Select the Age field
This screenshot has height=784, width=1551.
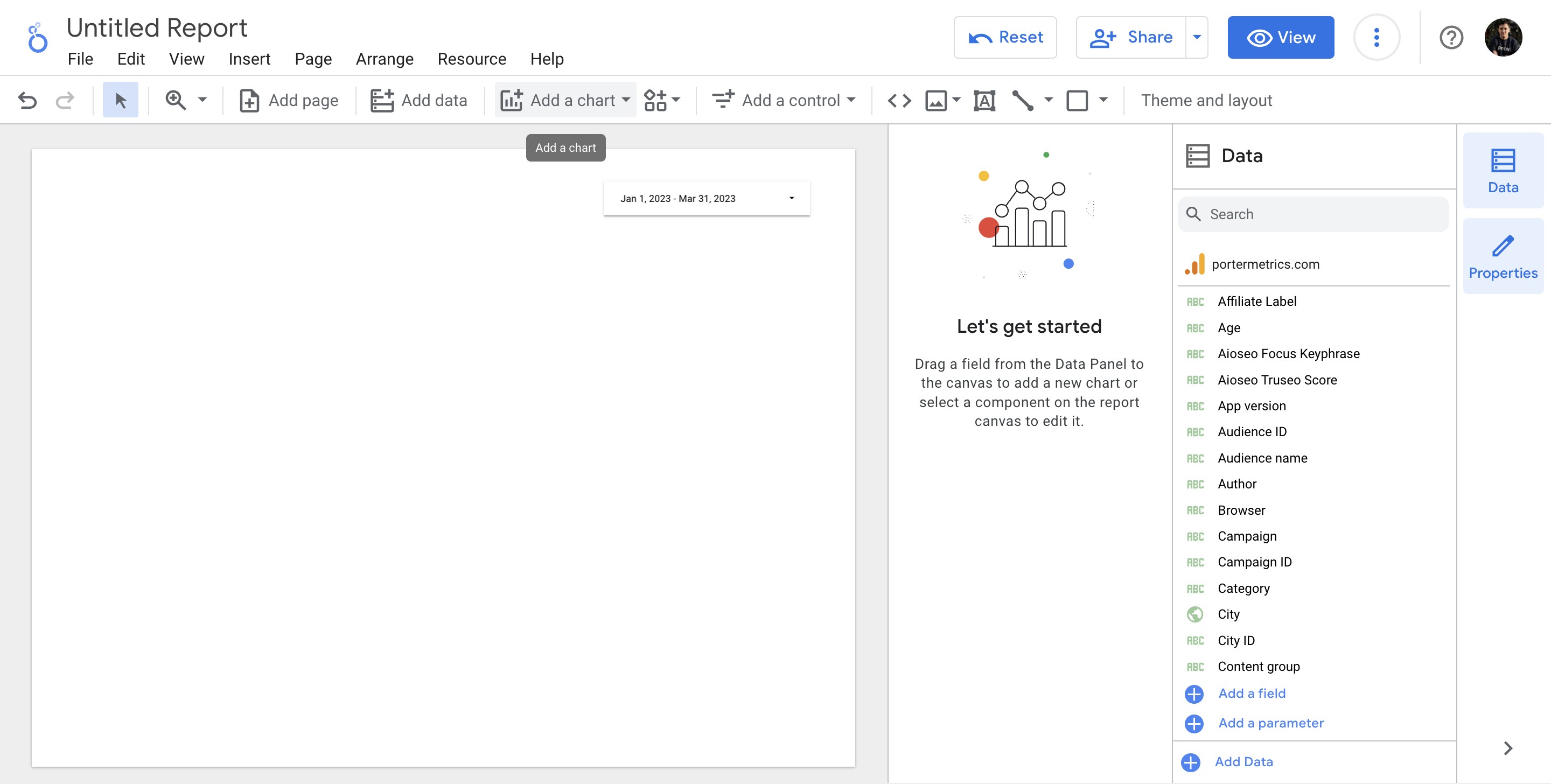1228,327
